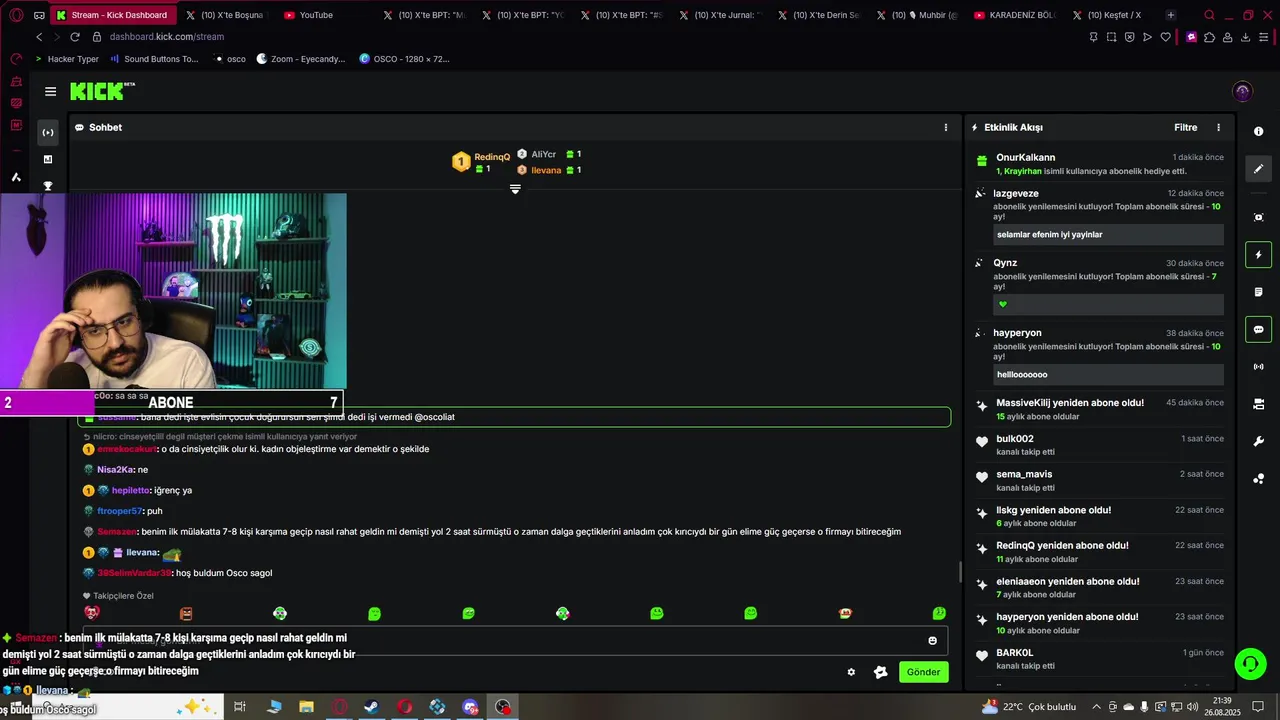
Task: Open Steam from the taskbar
Action: 371,707
